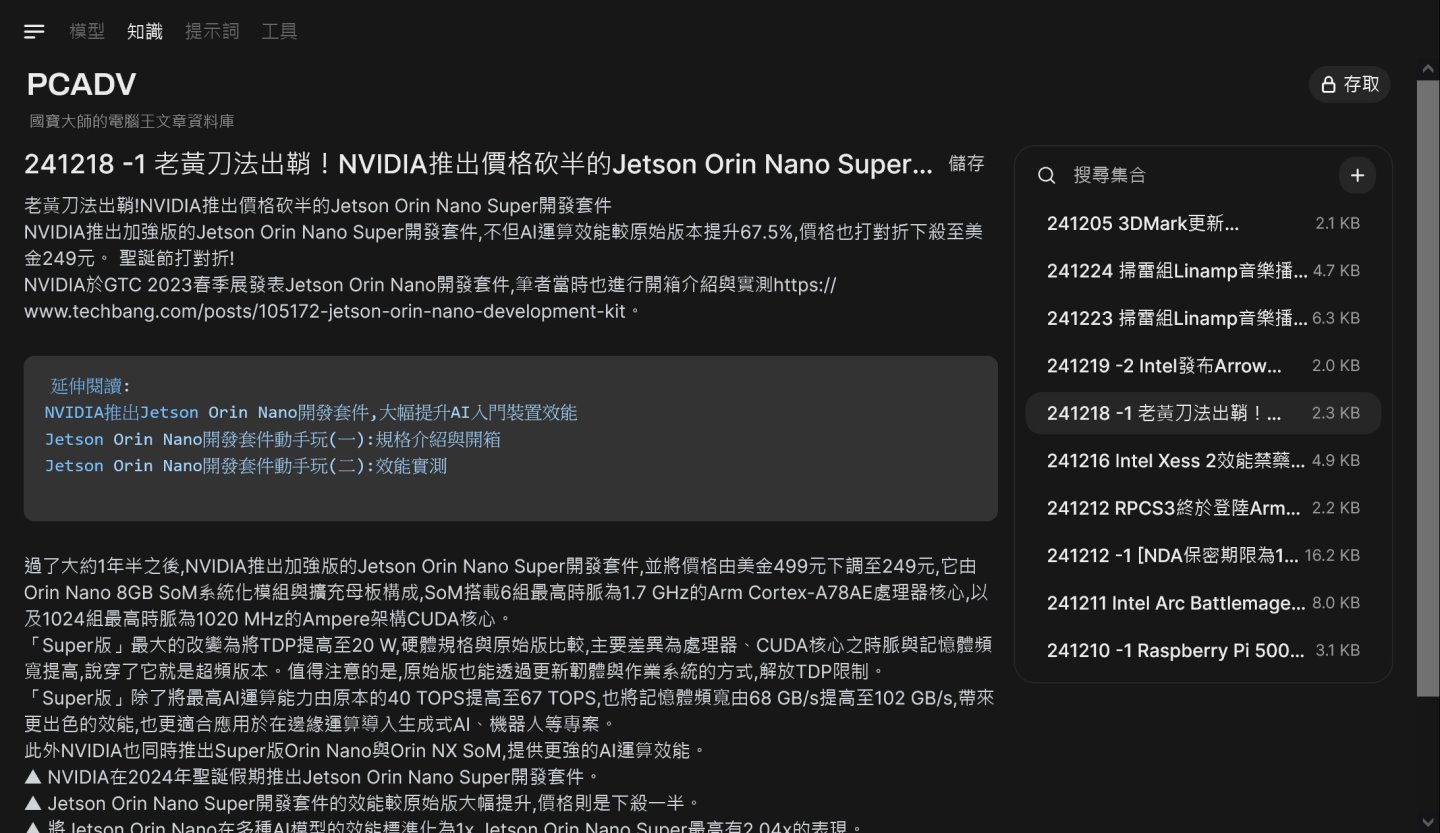Open file 241224 掃雷組Linamp音樂播
1440x833 pixels.
click(x=1203, y=270)
